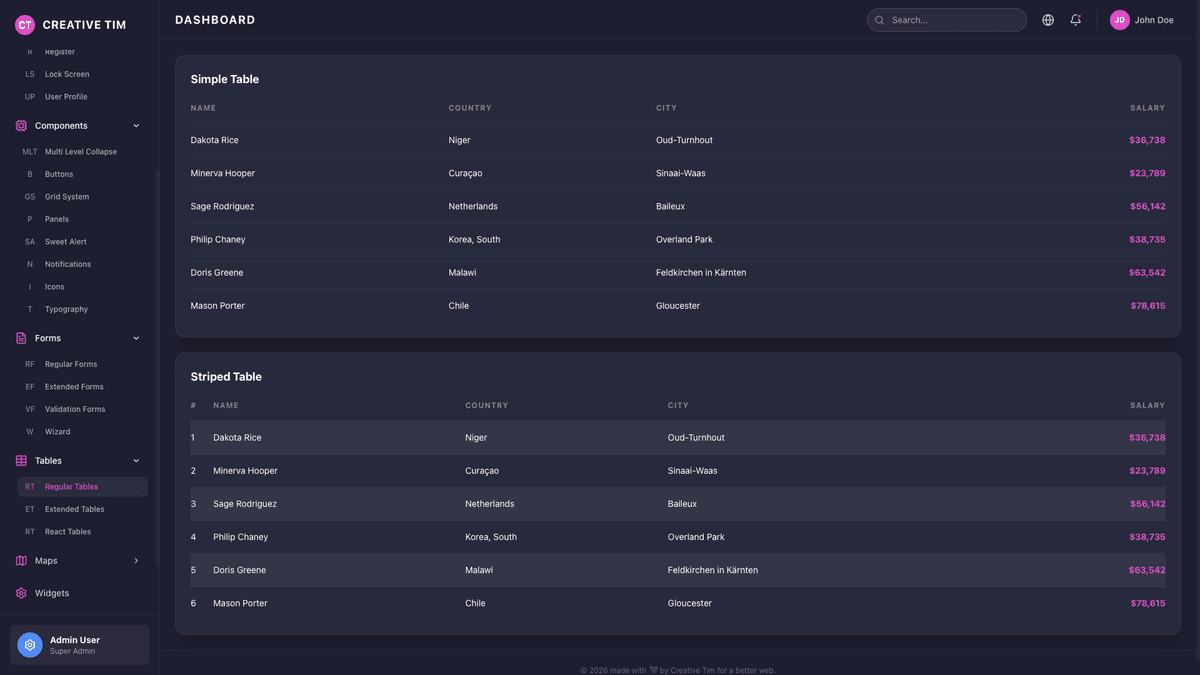
Task: Expand the Maps section
Action: [x=136, y=560]
